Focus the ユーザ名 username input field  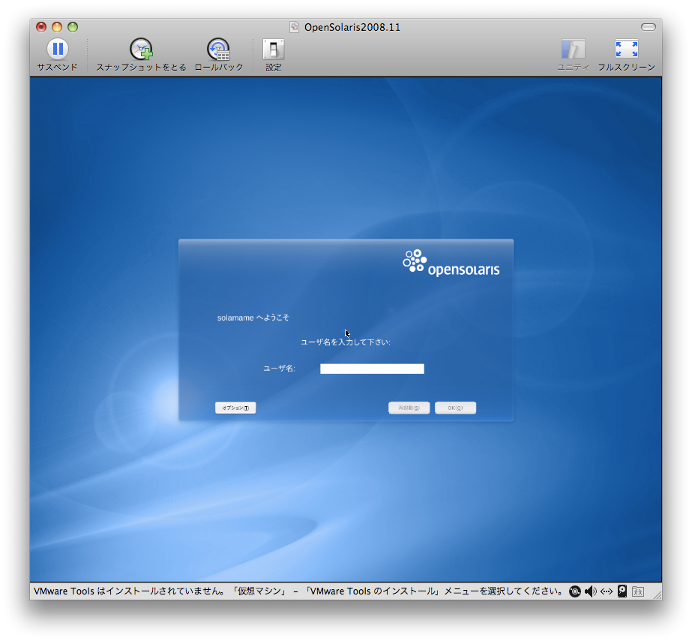(372, 369)
